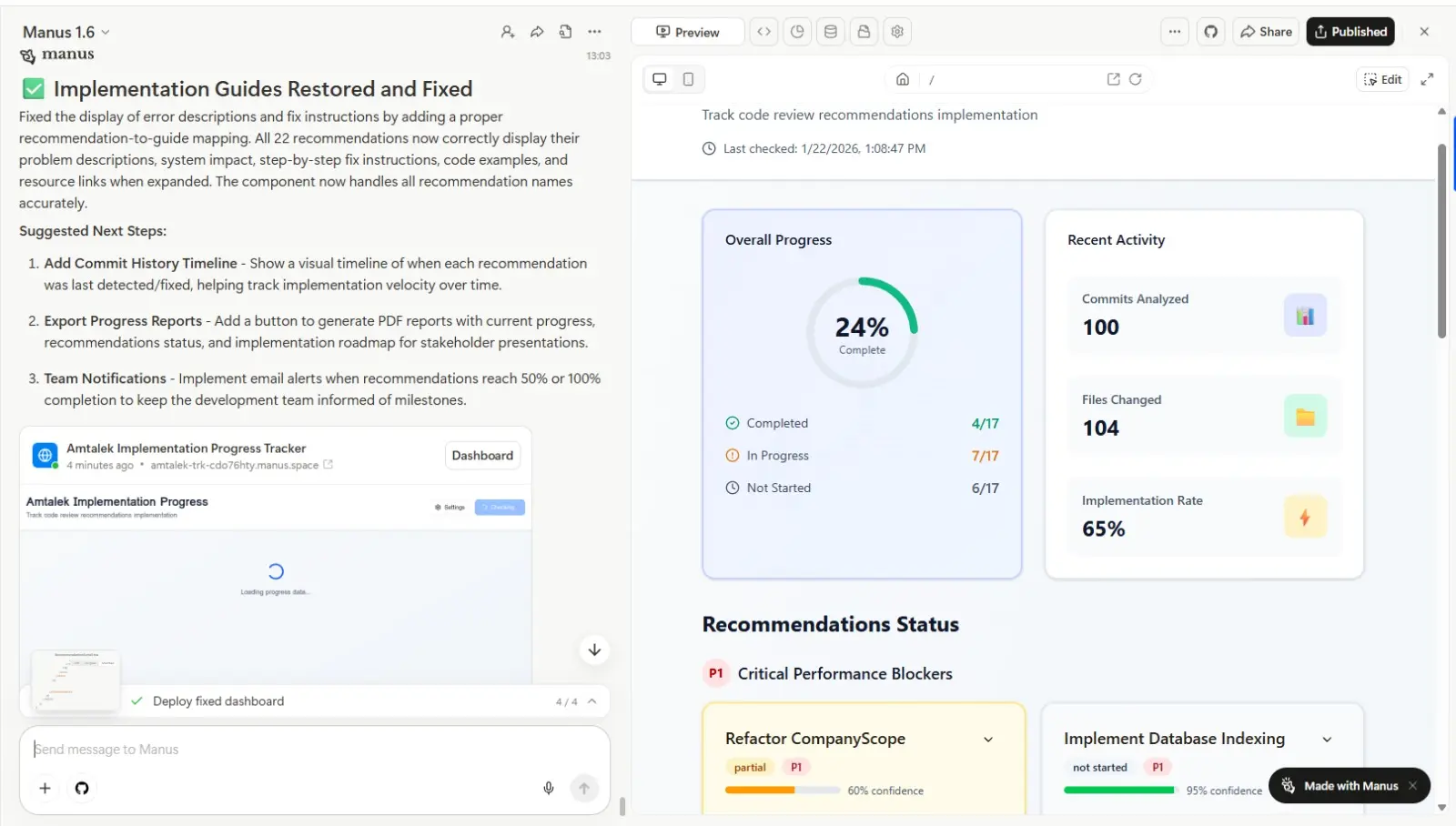Collapse the Deploy fixed dashboard task list
1456x826 pixels.
(592, 701)
